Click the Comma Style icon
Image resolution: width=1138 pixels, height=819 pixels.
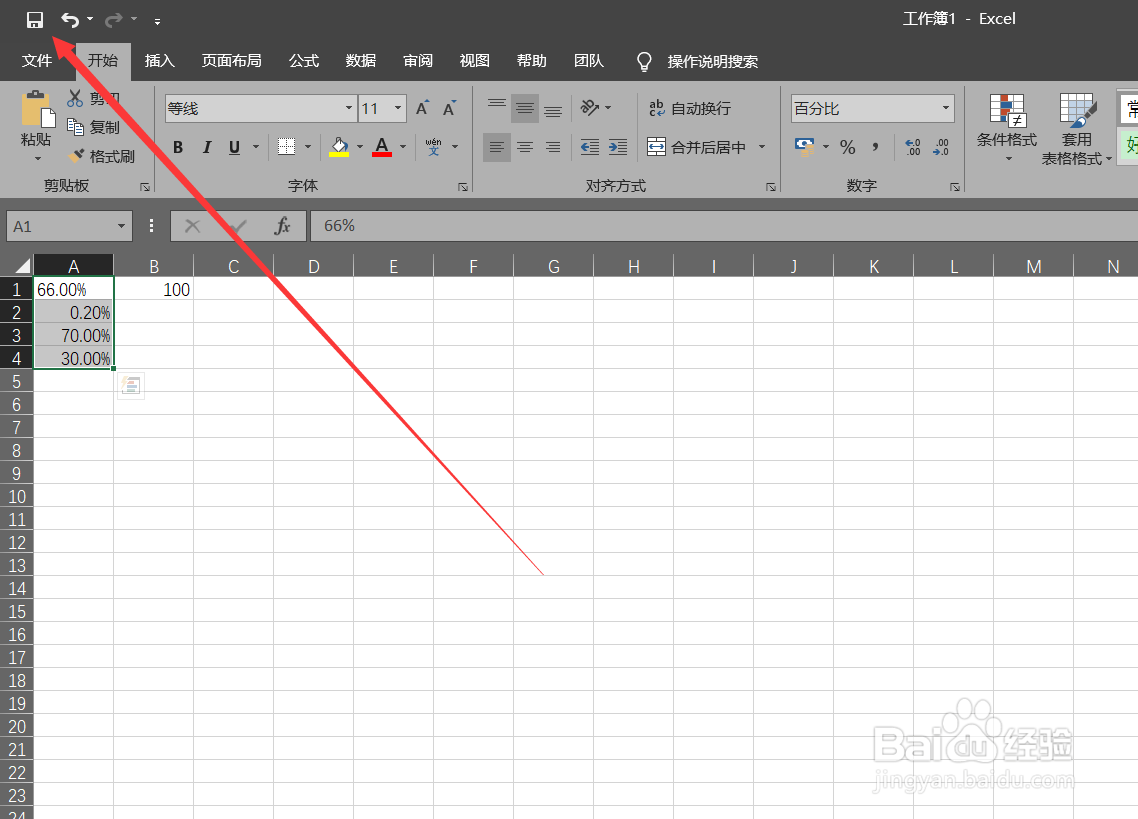tap(876, 147)
